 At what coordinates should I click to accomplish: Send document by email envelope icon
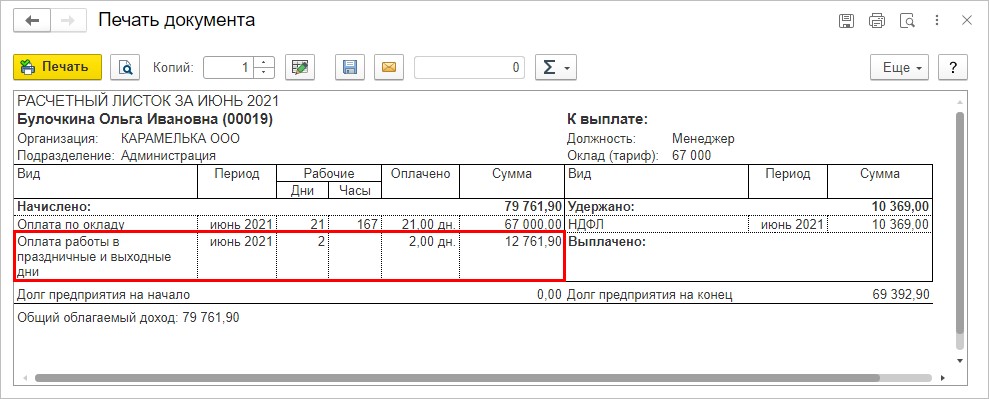389,67
